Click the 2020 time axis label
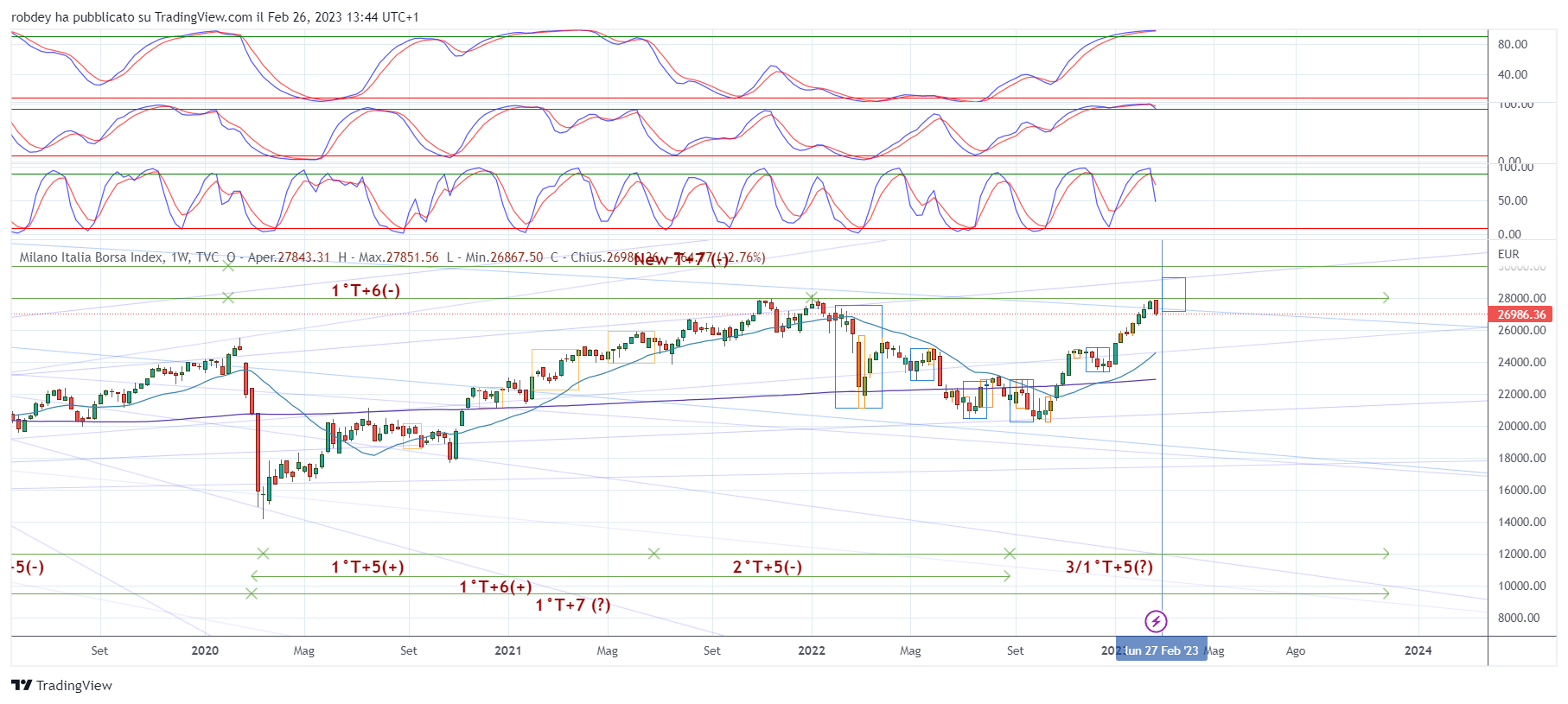The image size is (1568, 704). pyautogui.click(x=205, y=650)
